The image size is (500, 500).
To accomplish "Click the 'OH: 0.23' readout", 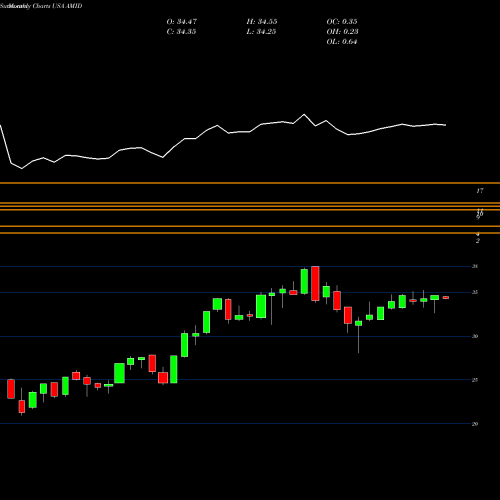I will point(342,32).
